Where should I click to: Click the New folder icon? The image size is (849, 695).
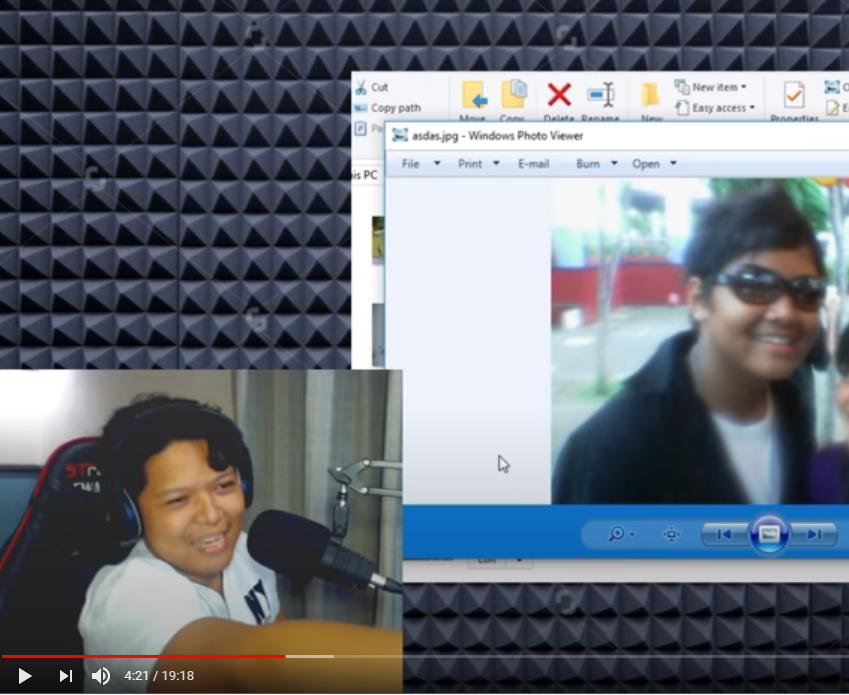click(x=650, y=95)
